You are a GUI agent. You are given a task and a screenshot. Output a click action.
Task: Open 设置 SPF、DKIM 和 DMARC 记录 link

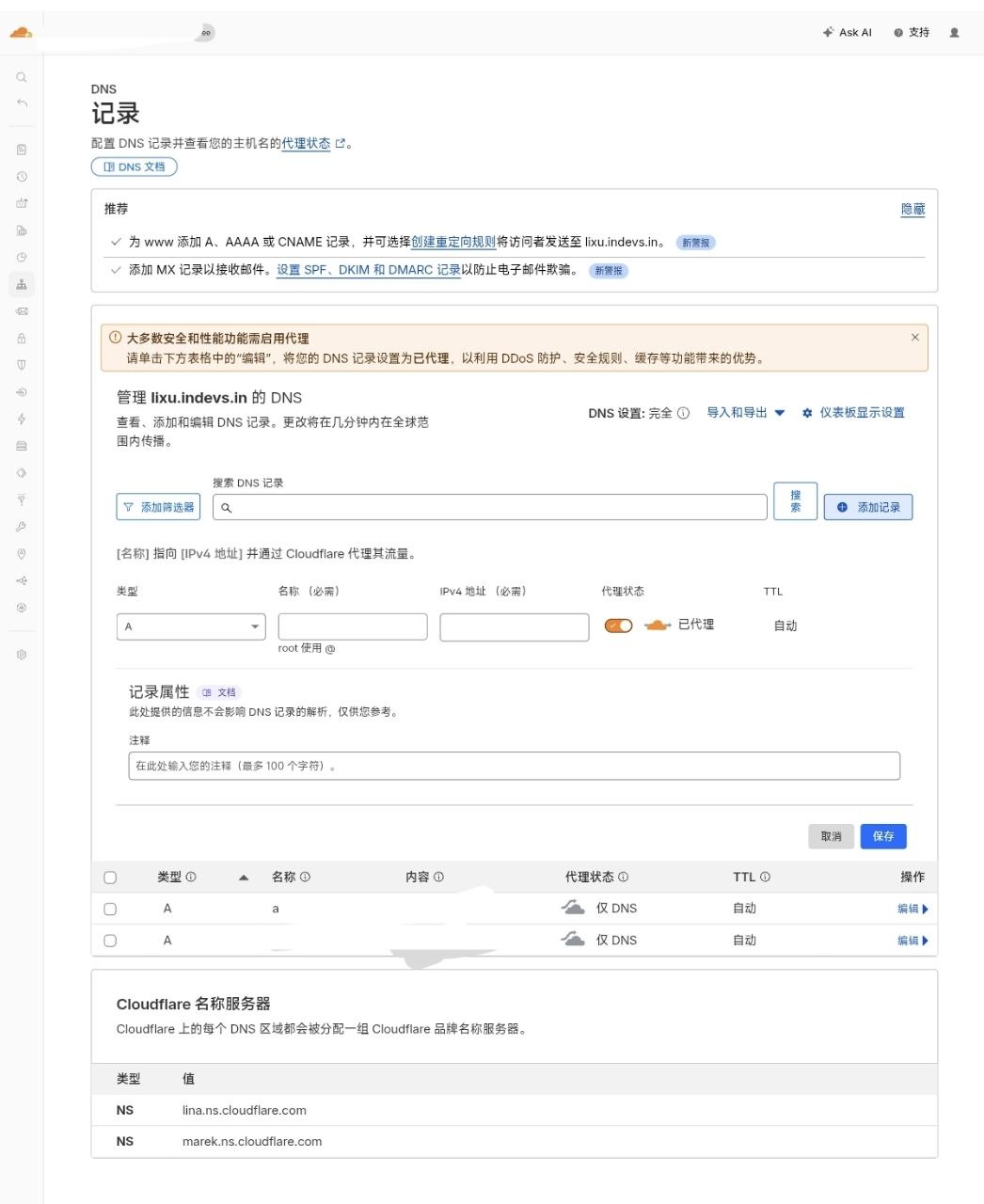(369, 270)
